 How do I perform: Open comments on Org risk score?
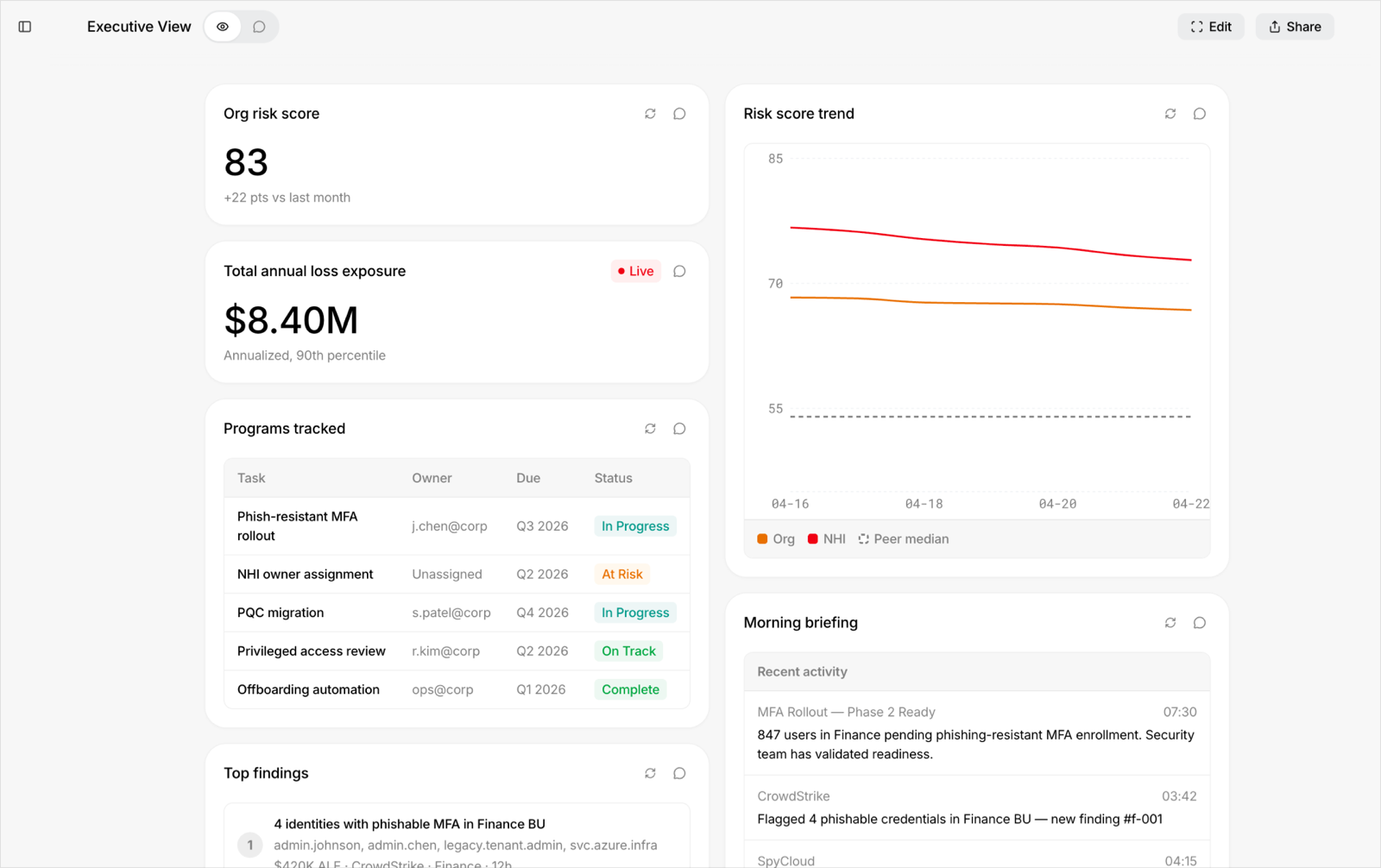click(x=679, y=114)
